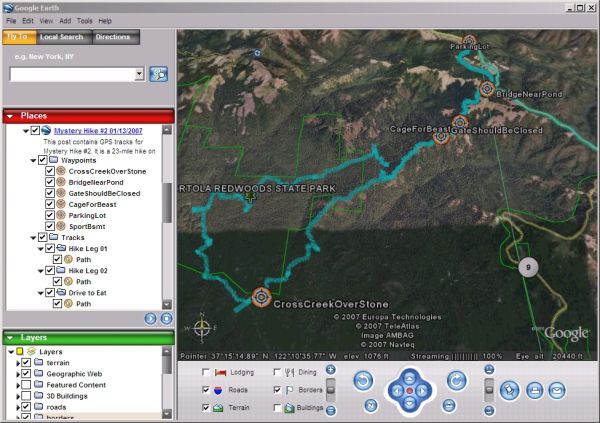Click the stop tour button under Places list
Image resolution: width=600 pixels, height=423 pixels.
tap(166, 318)
